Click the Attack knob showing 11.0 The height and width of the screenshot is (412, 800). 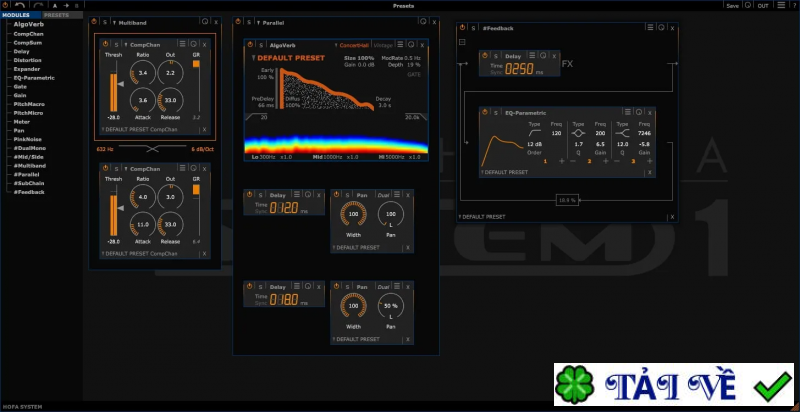(x=143, y=224)
